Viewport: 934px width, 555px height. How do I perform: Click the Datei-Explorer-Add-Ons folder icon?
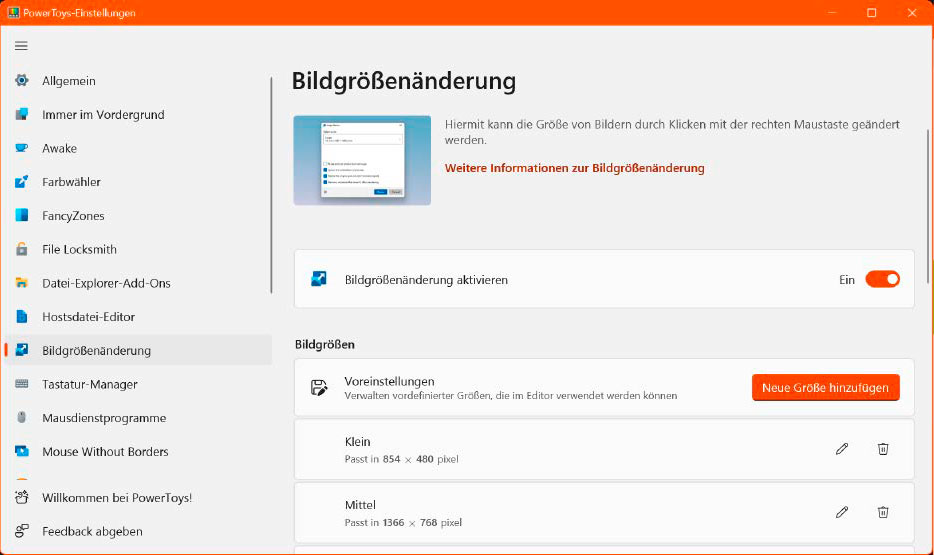click(x=22, y=283)
